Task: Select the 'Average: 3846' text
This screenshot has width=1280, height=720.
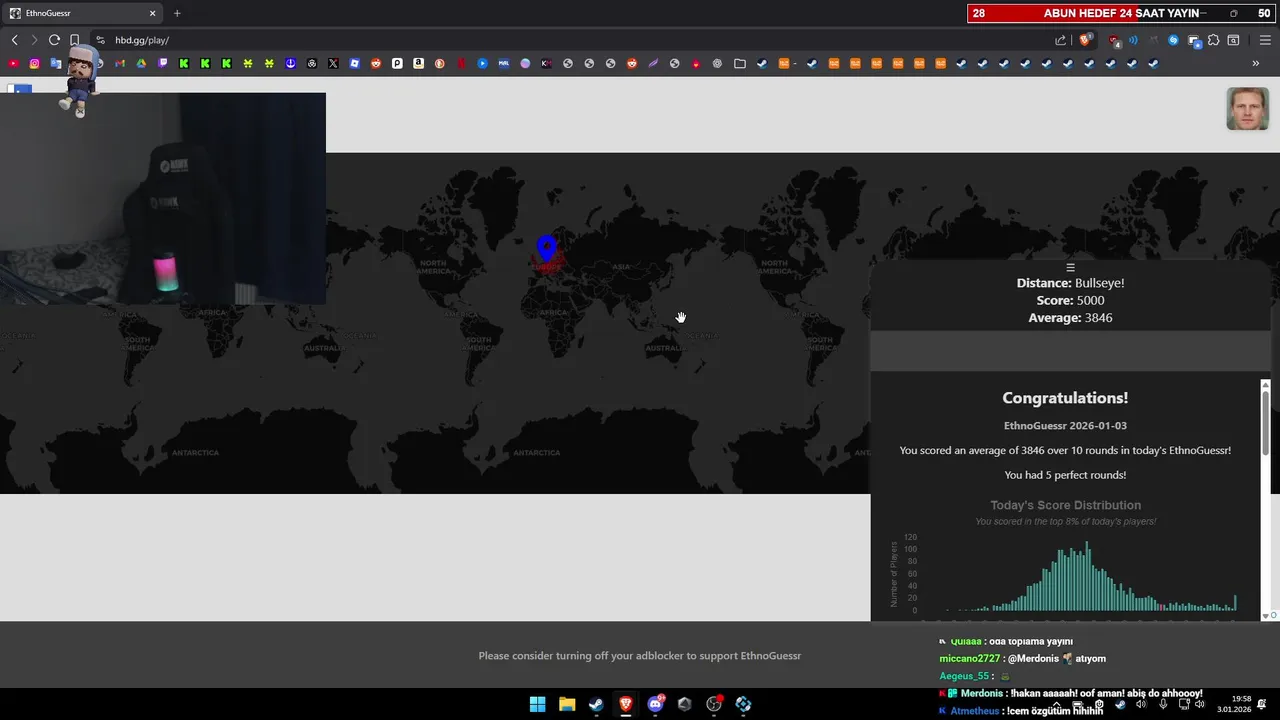Action: [x=1070, y=318]
